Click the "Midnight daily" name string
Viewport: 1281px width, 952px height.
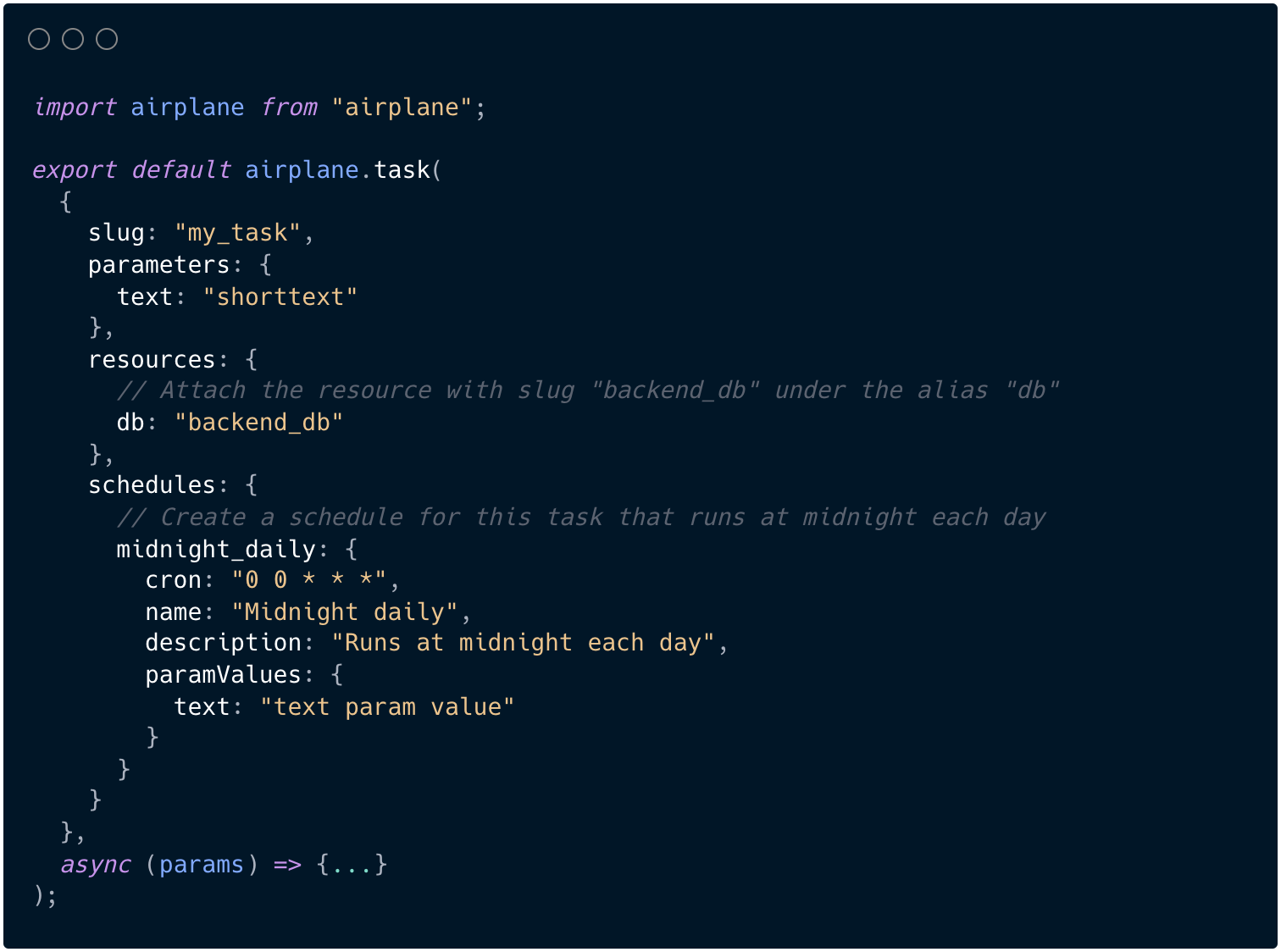click(x=345, y=612)
